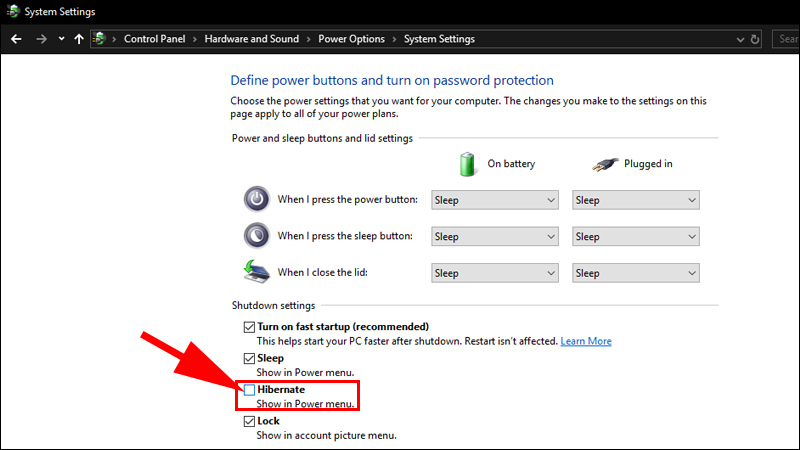
Task: Click the Forward navigation arrow
Action: [x=41, y=39]
